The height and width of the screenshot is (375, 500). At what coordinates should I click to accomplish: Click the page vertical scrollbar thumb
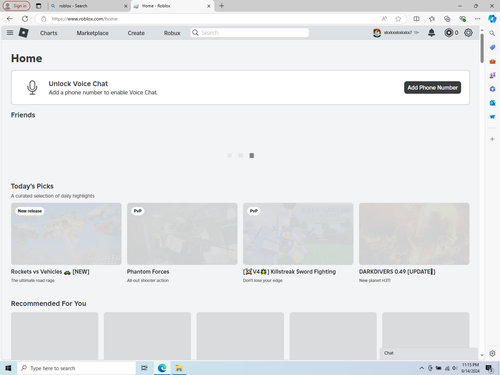tap(482, 48)
